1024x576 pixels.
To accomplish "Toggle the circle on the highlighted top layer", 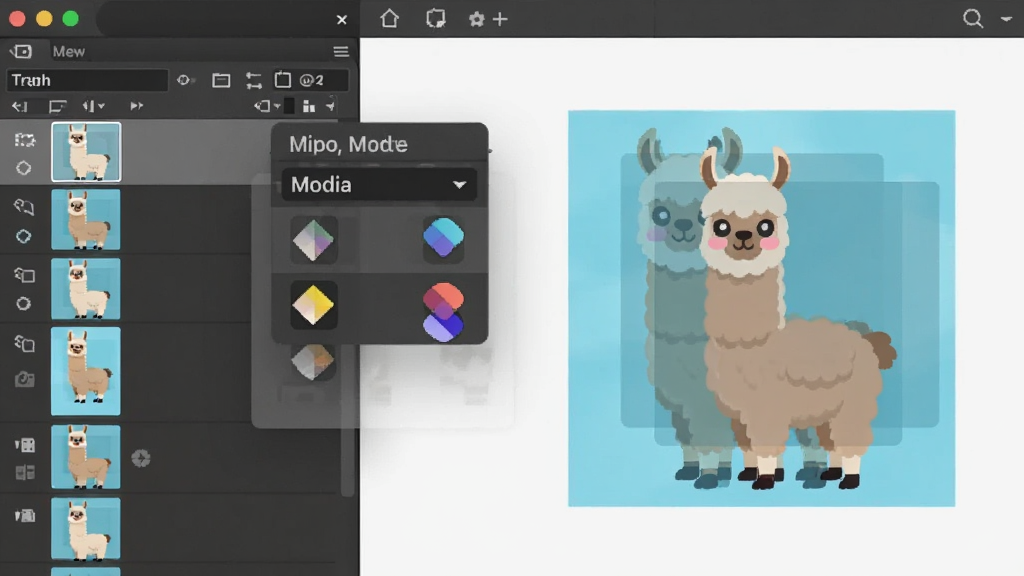I will pos(24,168).
